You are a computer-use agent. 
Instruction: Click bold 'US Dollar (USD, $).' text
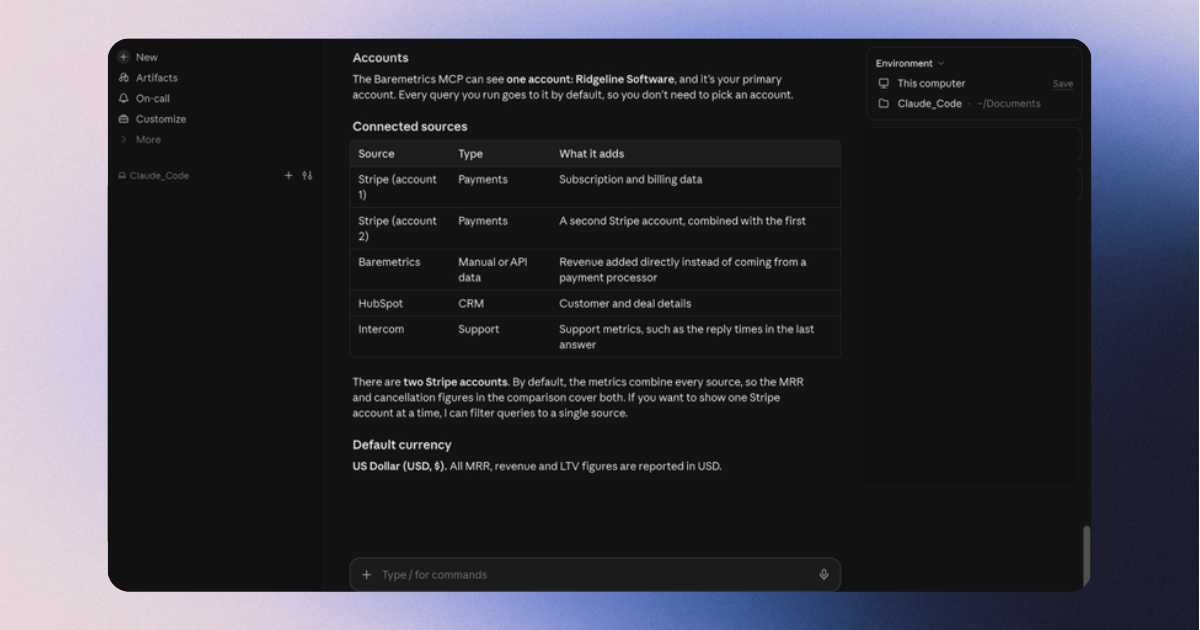tap(400, 466)
